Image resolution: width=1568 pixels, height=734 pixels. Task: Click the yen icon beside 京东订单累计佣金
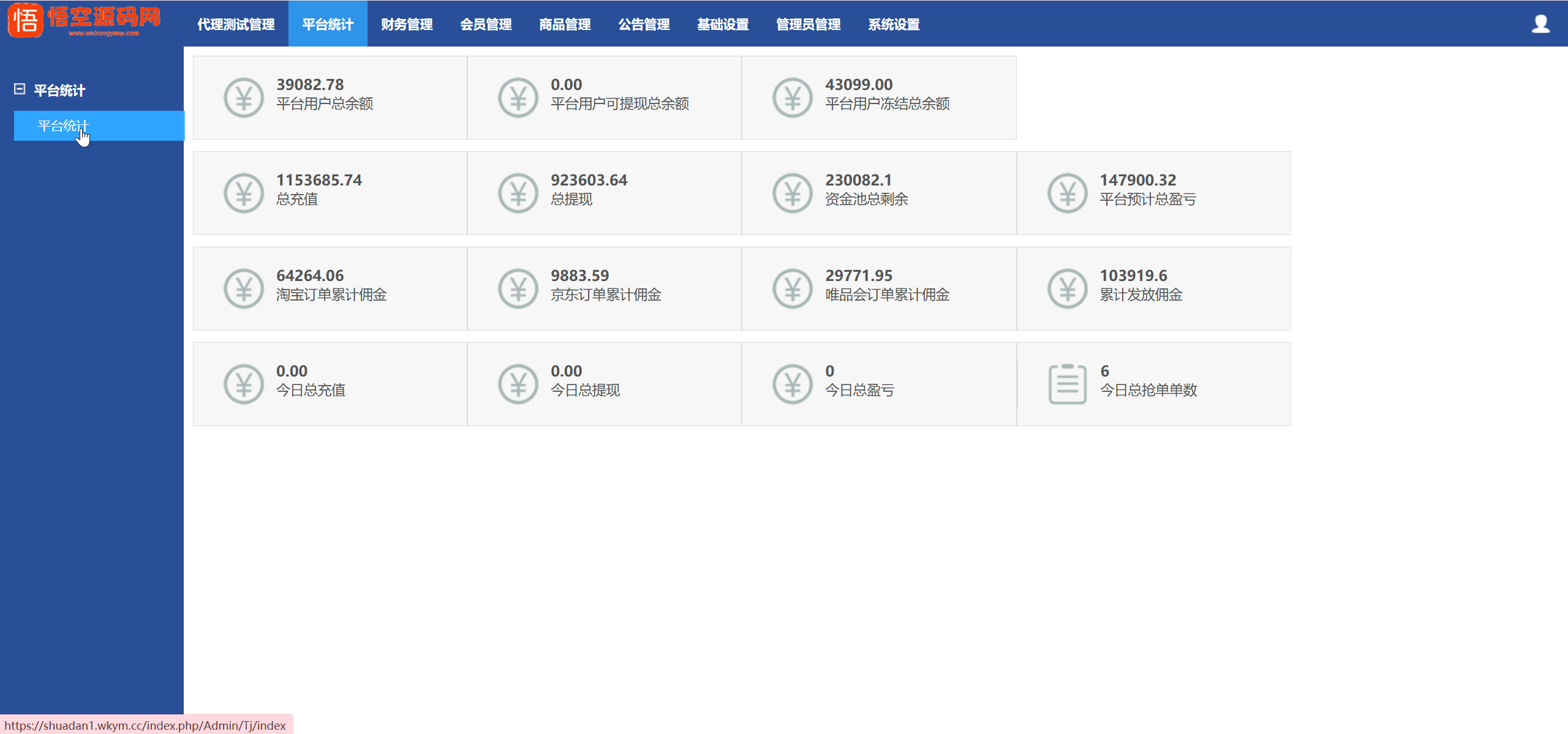(x=518, y=289)
